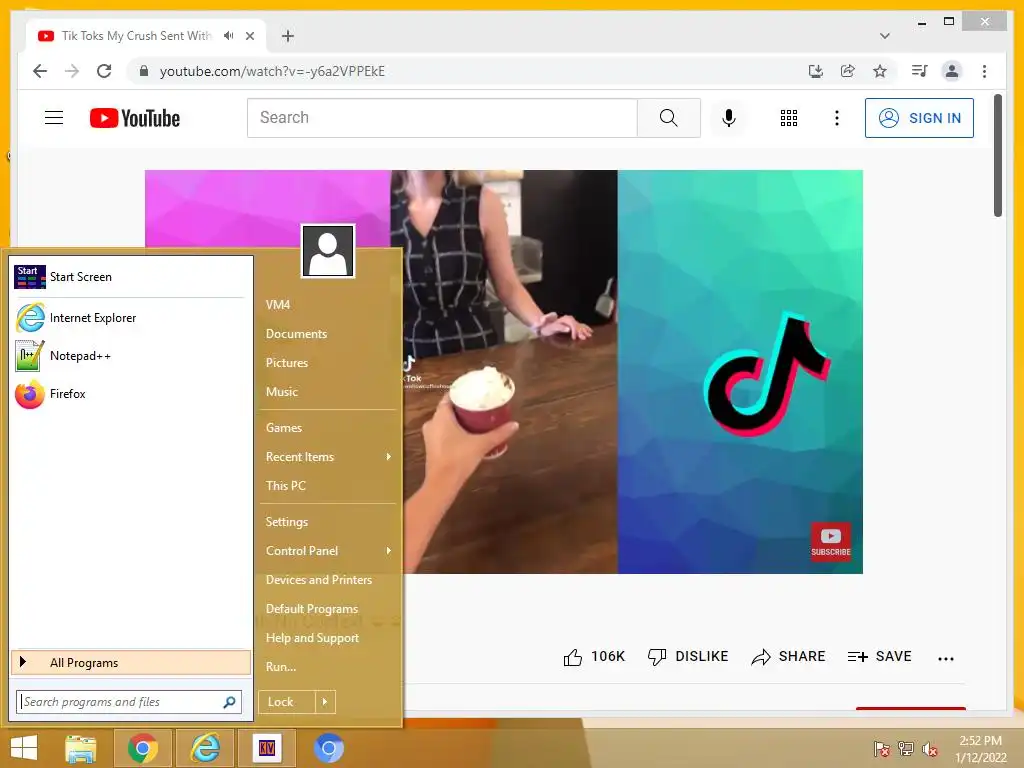1024x768 pixels.
Task: Open a new tab with plus button
Action: coord(287,36)
